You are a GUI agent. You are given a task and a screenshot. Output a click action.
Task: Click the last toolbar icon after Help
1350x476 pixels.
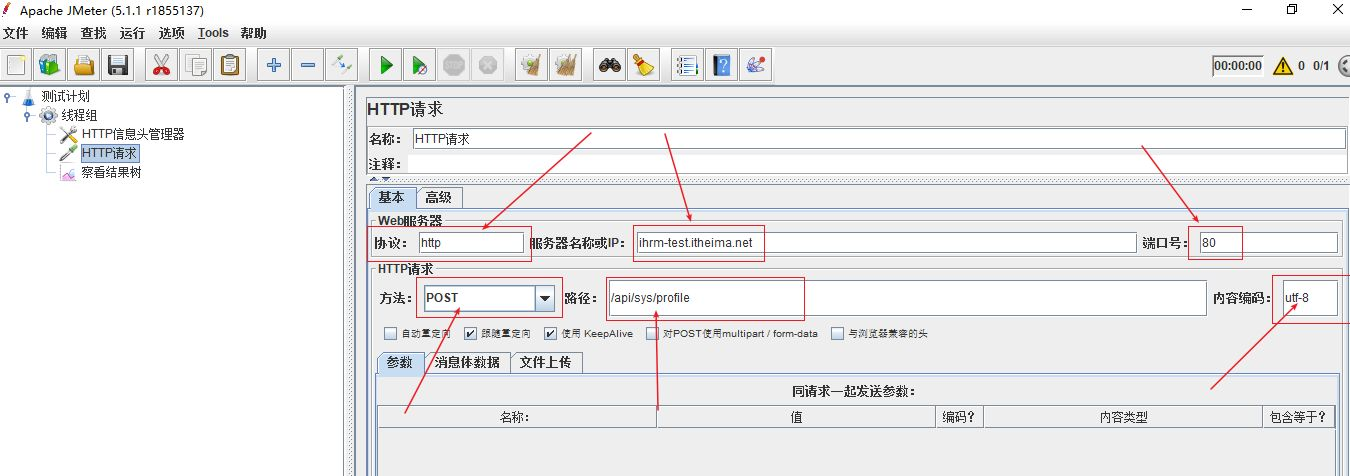(756, 66)
